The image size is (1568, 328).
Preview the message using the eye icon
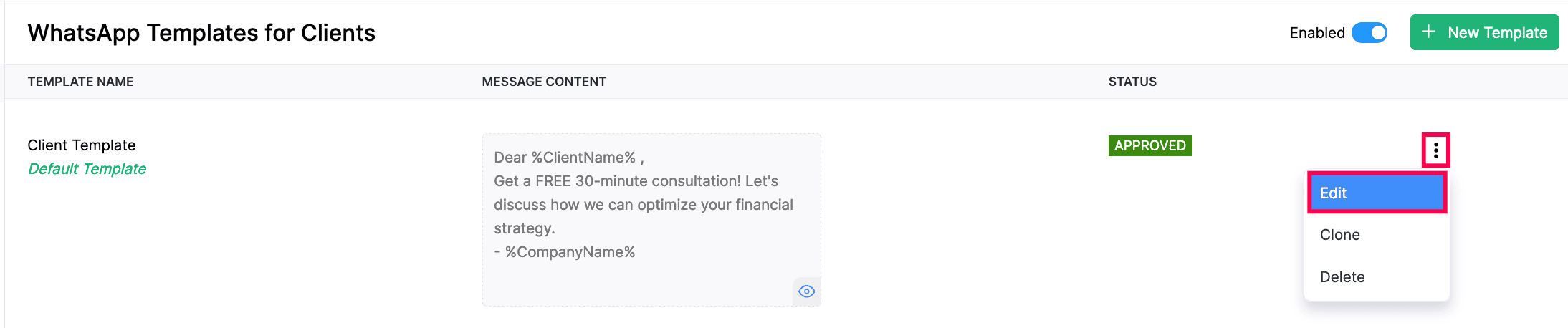coord(806,291)
